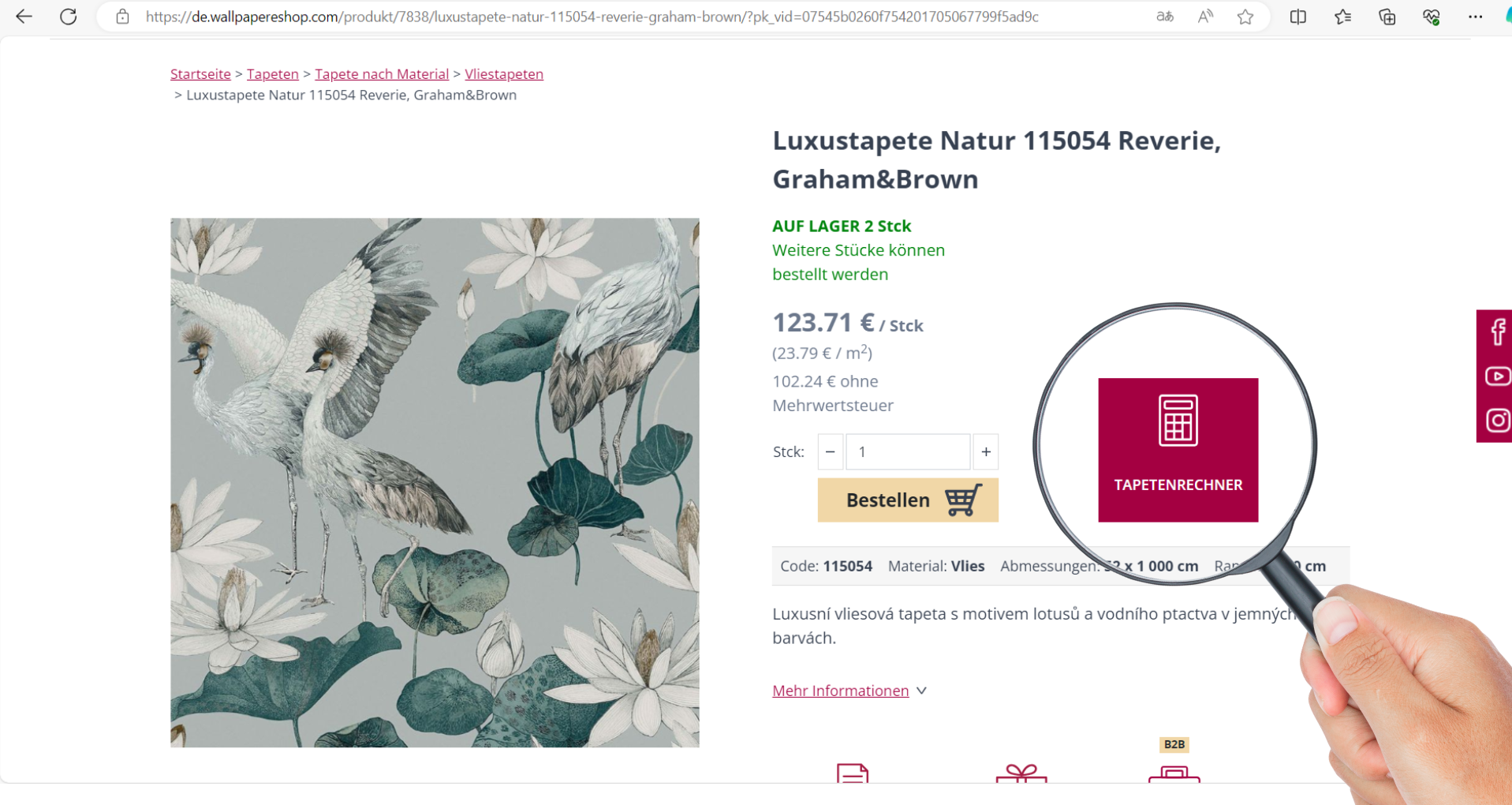Open the Instagram profile icon

[x=1497, y=420]
